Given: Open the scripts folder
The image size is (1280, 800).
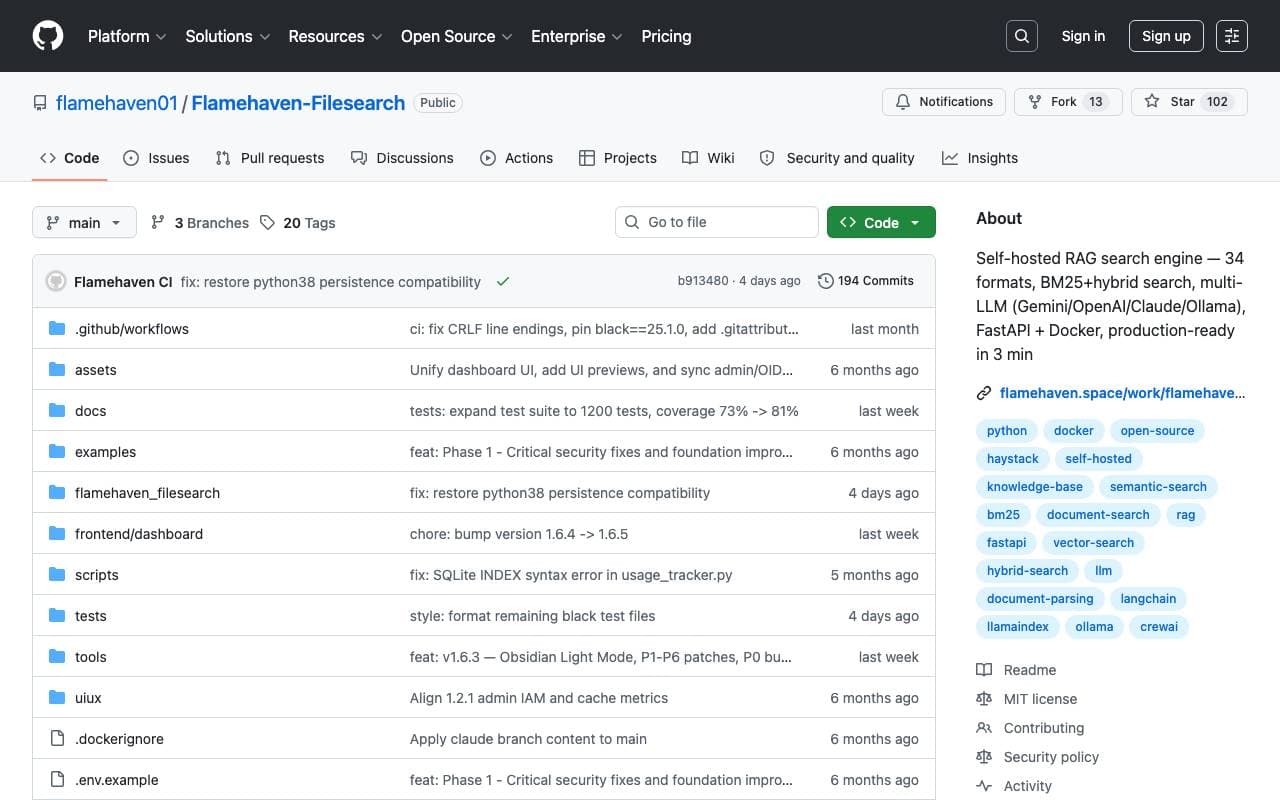Looking at the screenshot, I should coord(96,575).
